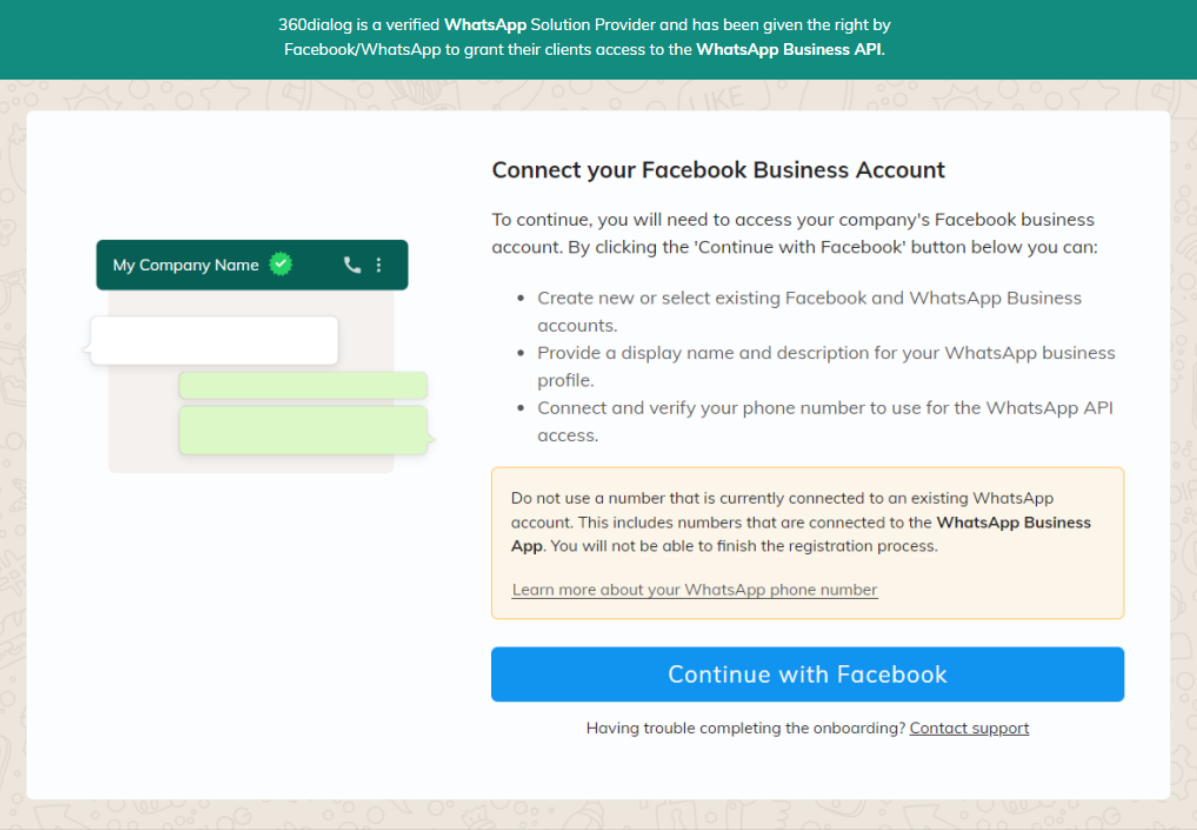Open the three-dot menu in chat header
Viewport: 1197px width, 830px height.
[379, 265]
